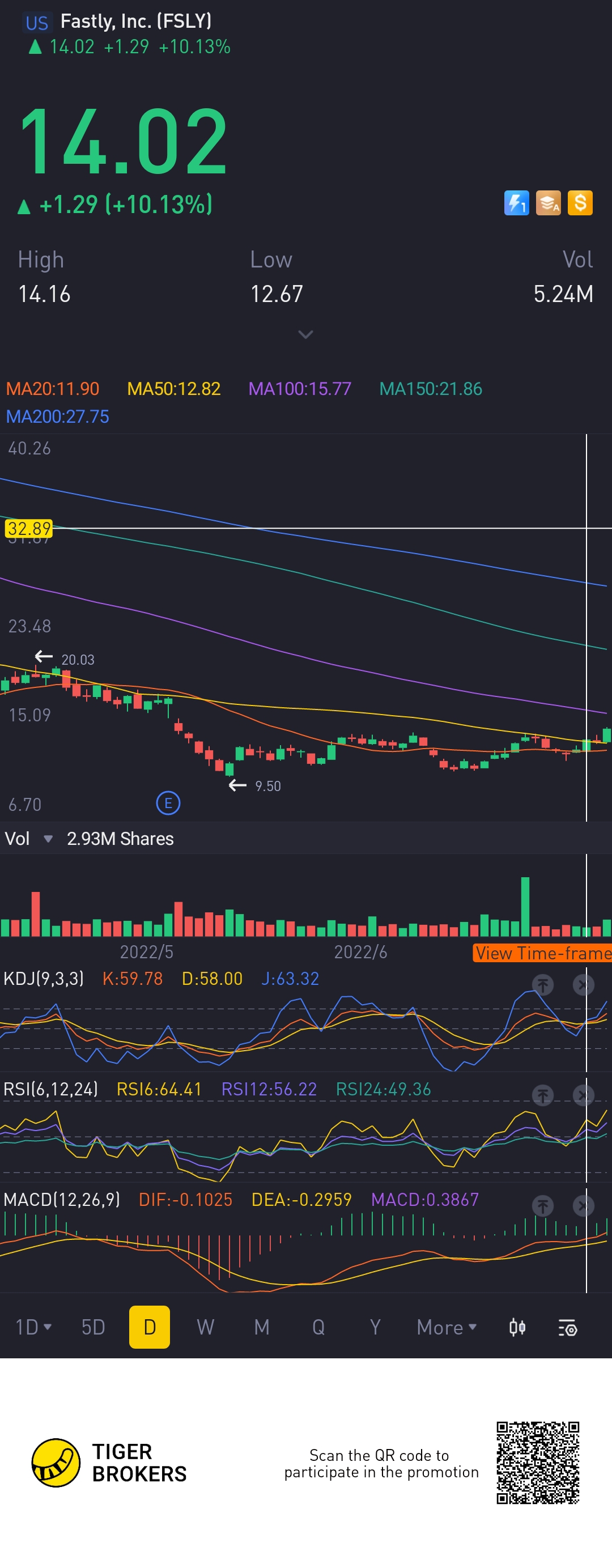Move the KDJ indicator panel to top
The width and height of the screenshot is (612, 1568).
tap(542, 984)
